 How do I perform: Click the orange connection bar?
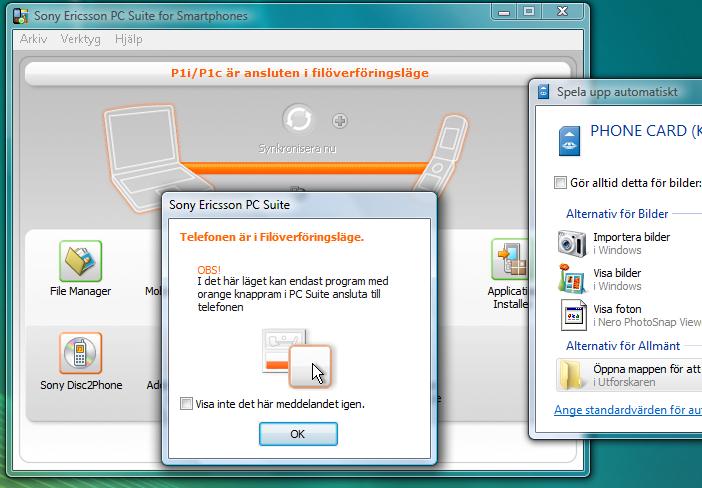[x=304, y=168]
